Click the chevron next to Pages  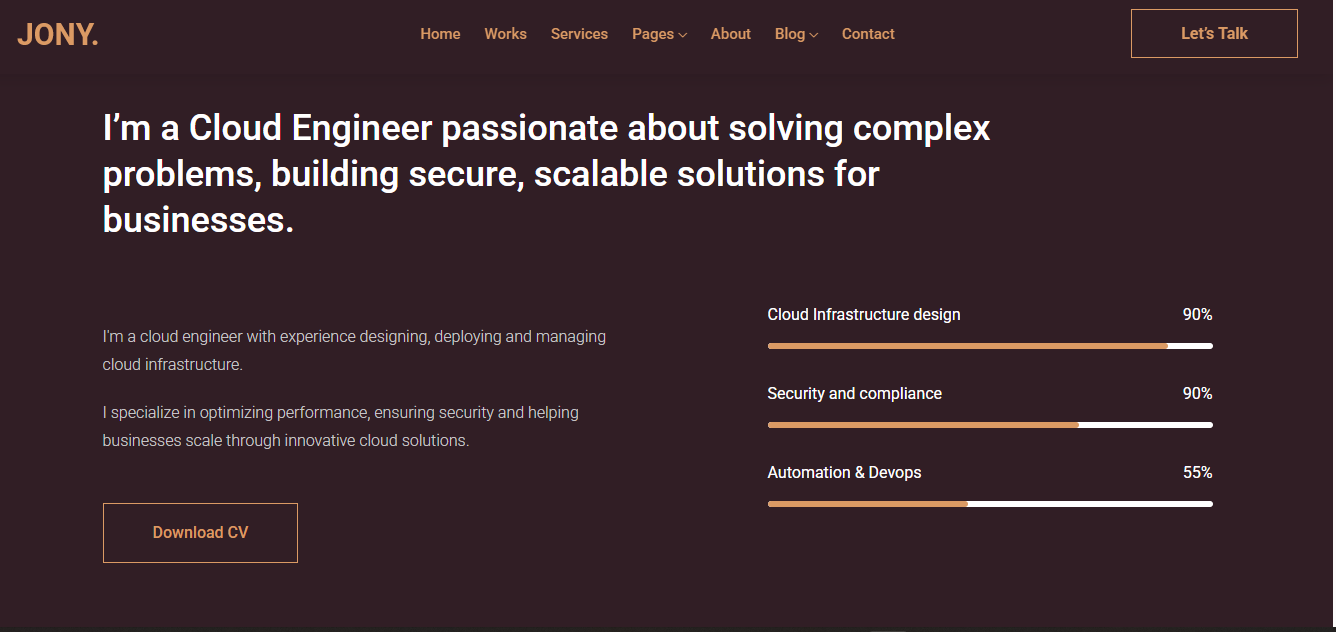point(683,35)
